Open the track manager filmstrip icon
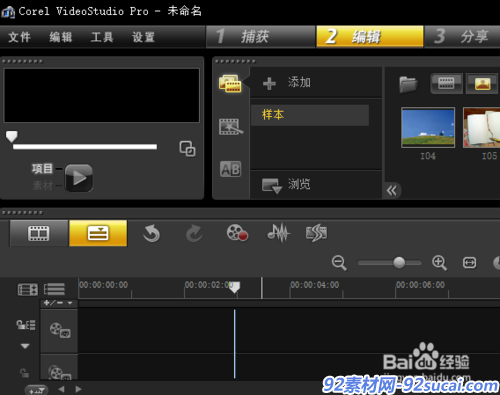This screenshot has width=500, height=395. pos(28,289)
